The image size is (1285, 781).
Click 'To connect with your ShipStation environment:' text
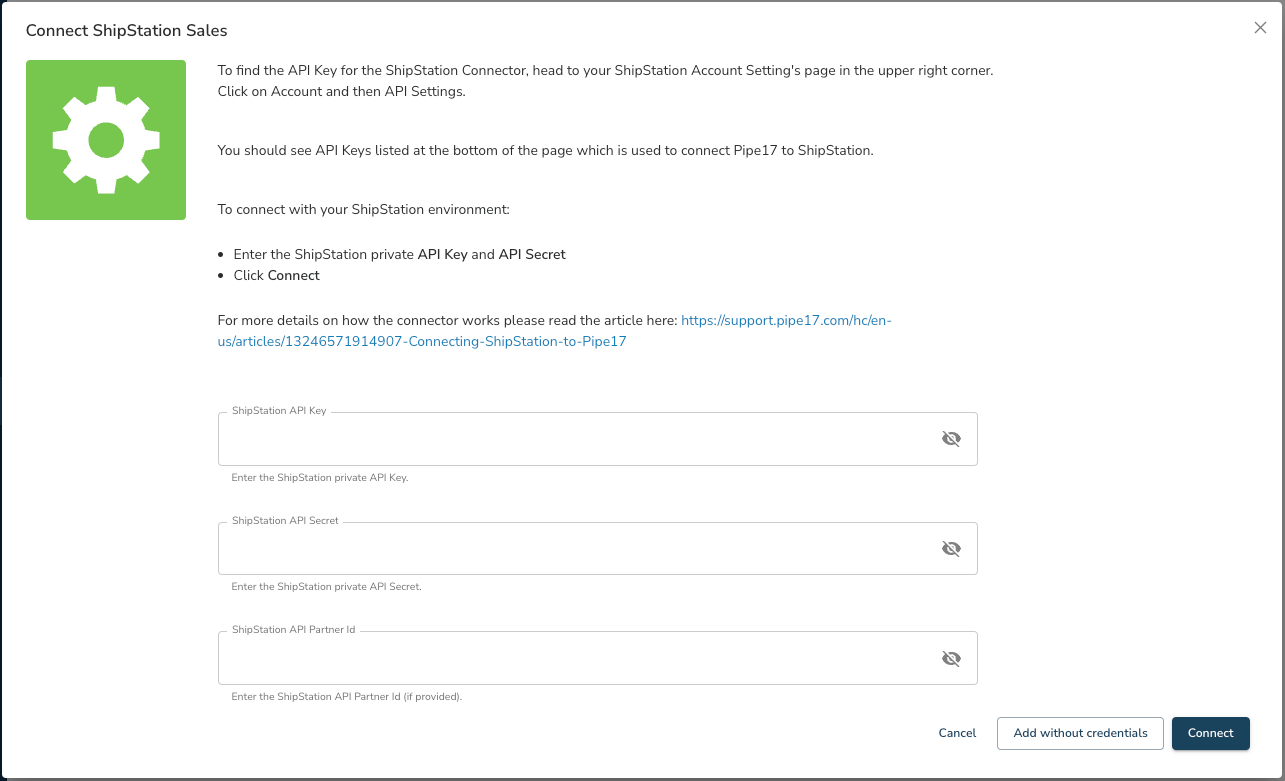click(364, 210)
